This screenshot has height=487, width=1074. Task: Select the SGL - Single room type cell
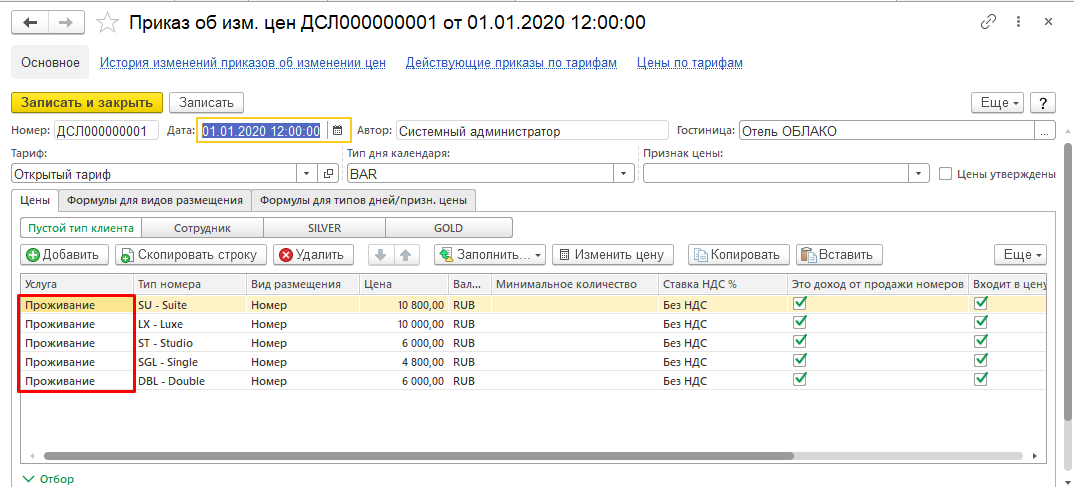click(x=190, y=360)
